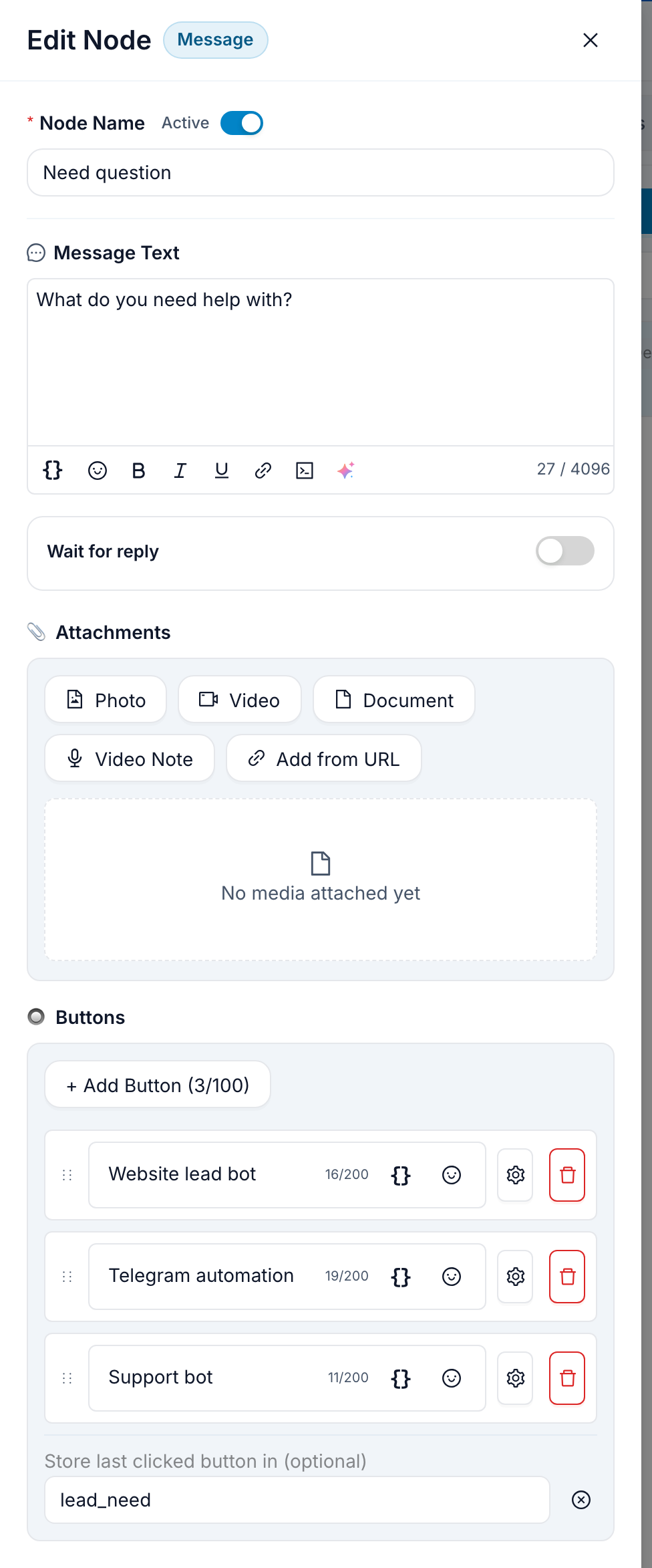Insert a link in message text
Viewport: 652px width, 1568px height.
263,471
